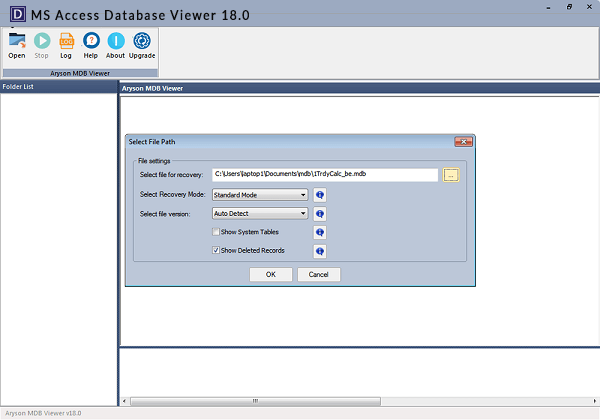Cancel the Select File Path dialog
Image resolution: width=600 pixels, height=420 pixels.
318,274
